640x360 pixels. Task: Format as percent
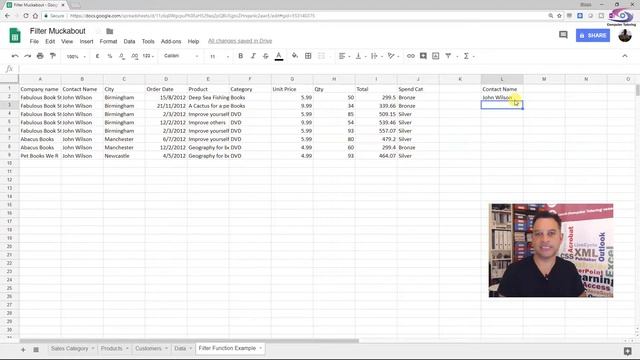click(110, 56)
